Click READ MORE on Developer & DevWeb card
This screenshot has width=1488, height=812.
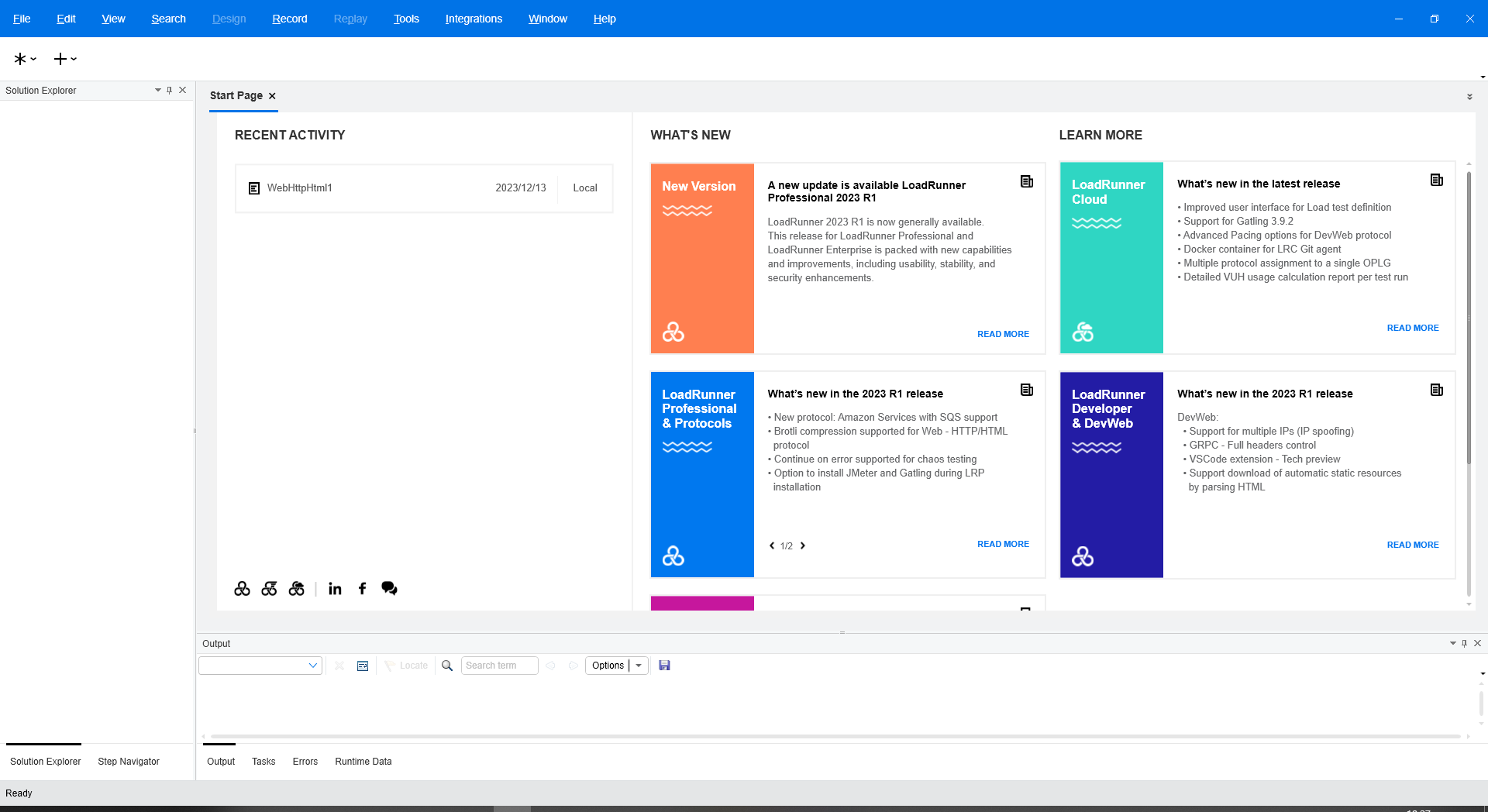click(1413, 545)
